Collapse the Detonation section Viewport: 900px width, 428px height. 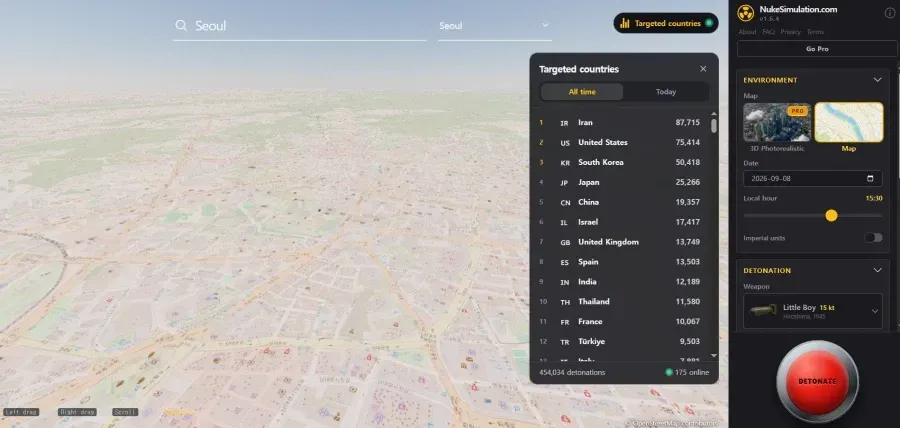(x=877, y=270)
